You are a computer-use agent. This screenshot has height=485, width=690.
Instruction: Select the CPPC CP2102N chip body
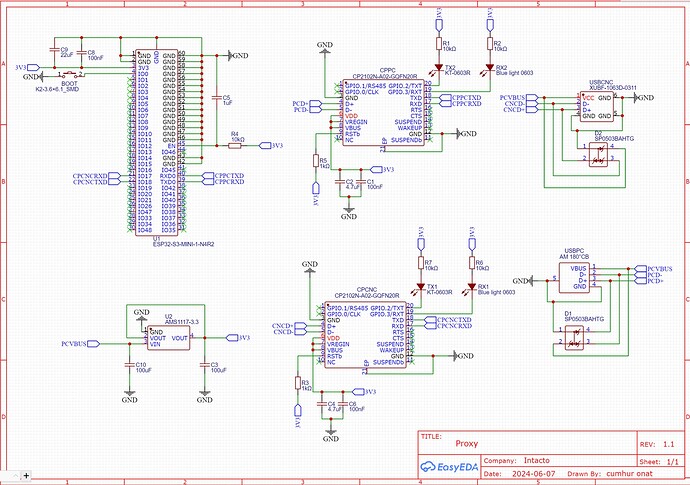[x=383, y=112]
